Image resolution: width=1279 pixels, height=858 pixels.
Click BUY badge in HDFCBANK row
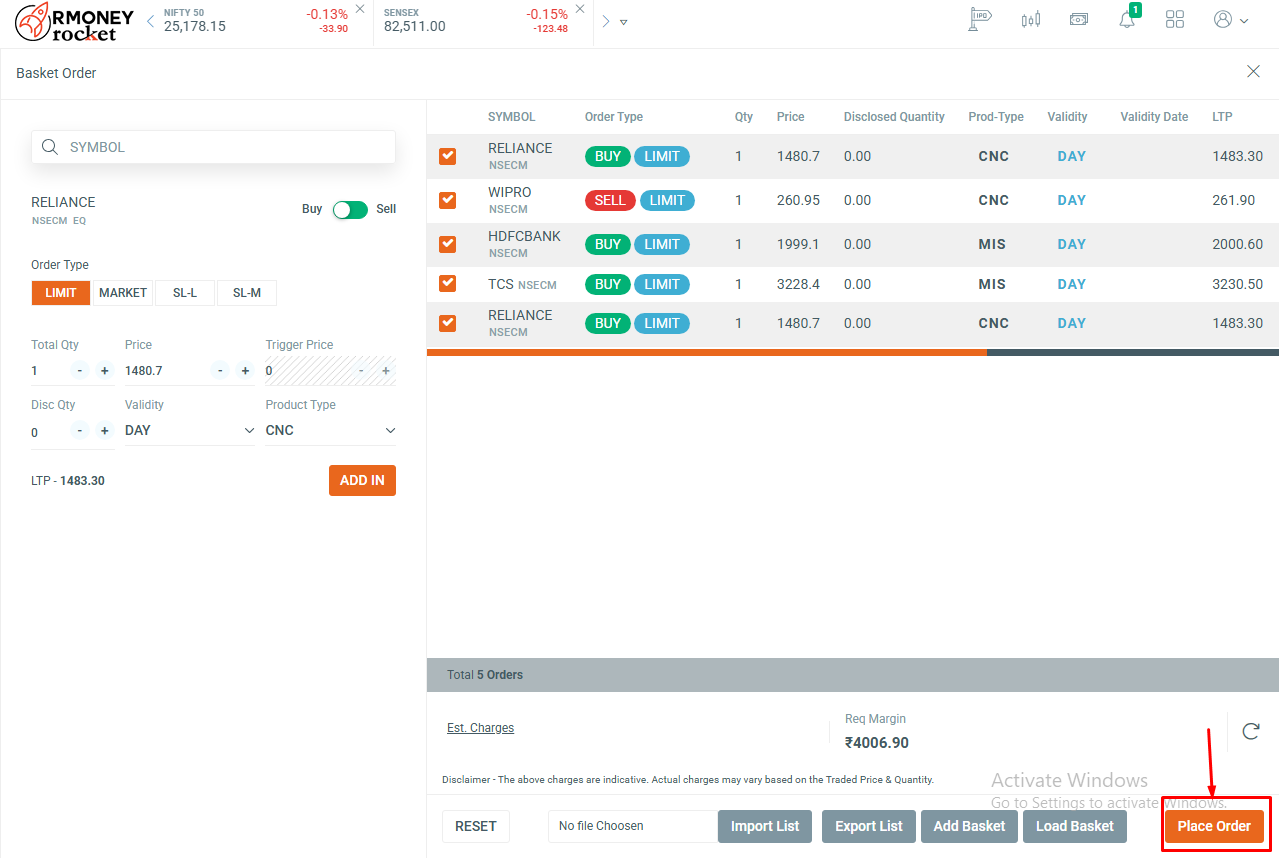tap(608, 244)
